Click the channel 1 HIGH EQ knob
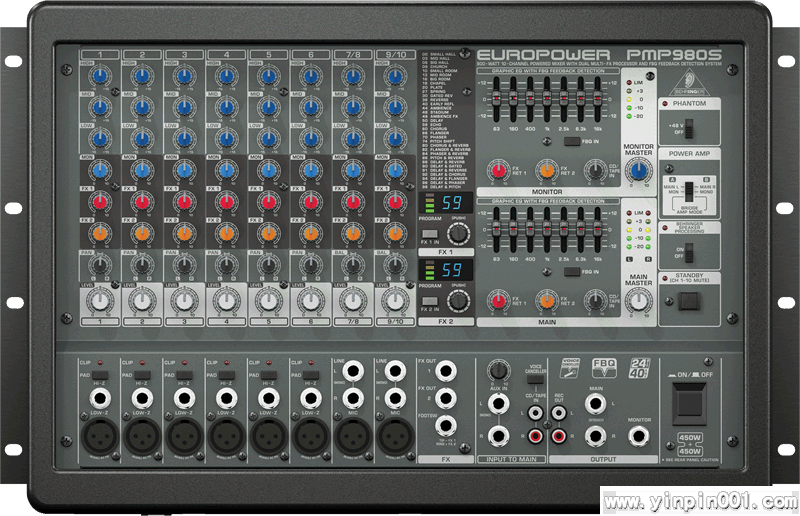Viewport: 800px width, 516px height. [100, 75]
